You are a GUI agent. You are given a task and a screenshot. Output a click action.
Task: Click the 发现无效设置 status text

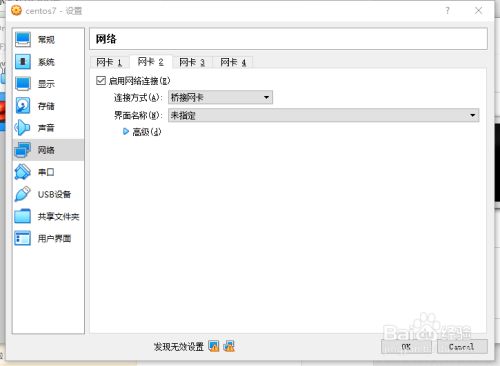tap(179, 347)
